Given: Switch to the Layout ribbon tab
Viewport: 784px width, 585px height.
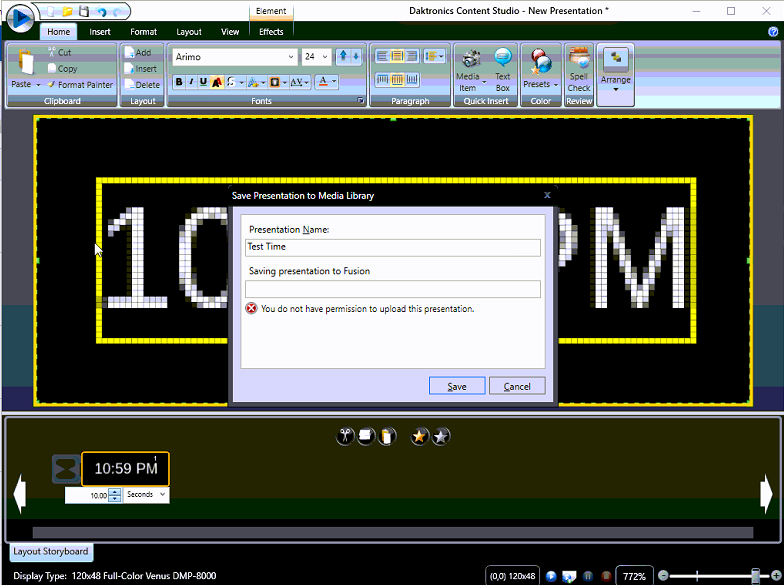Looking at the screenshot, I should coord(188,32).
